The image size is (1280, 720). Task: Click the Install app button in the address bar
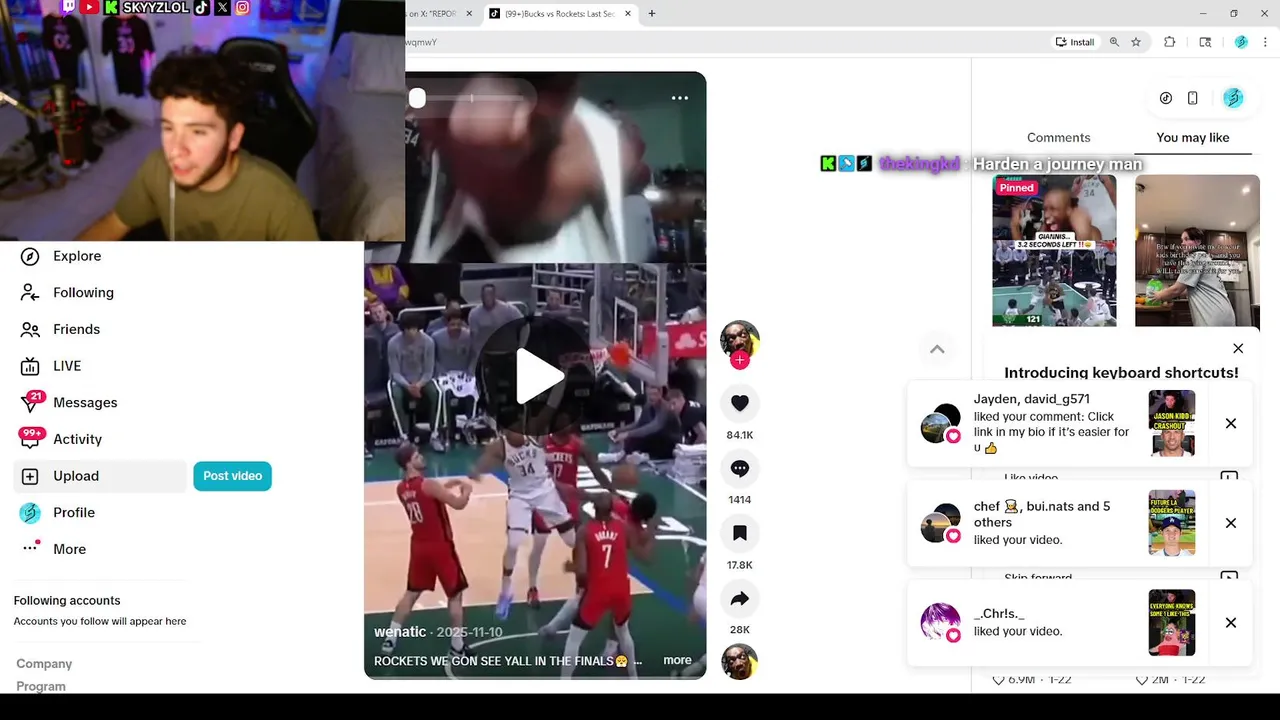(1075, 42)
